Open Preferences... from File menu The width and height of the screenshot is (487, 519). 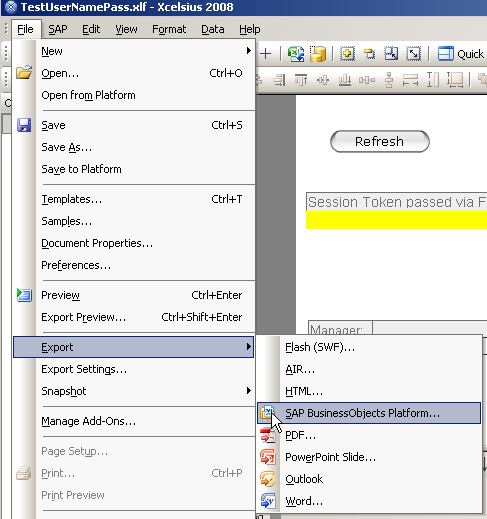coord(133,265)
